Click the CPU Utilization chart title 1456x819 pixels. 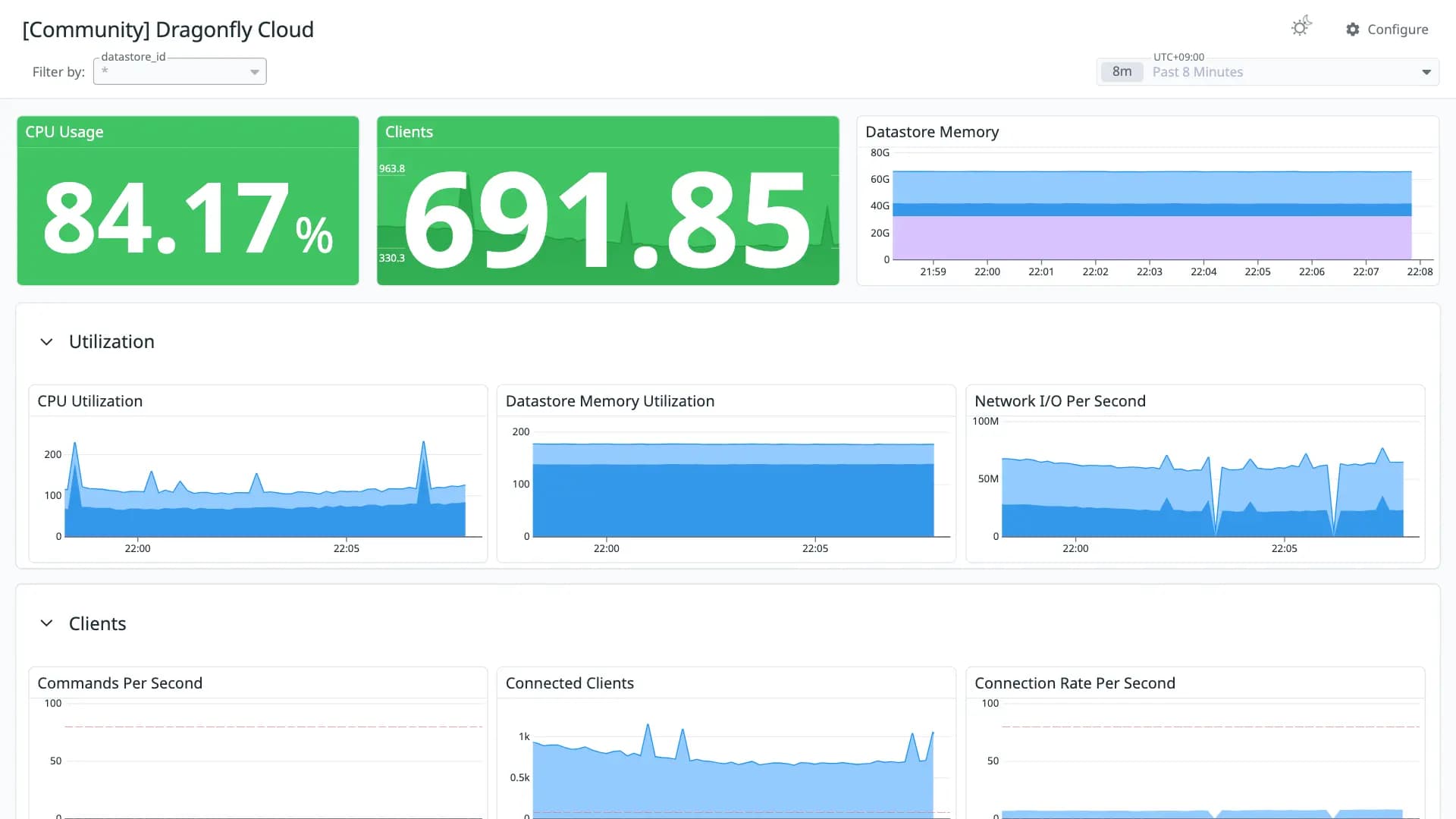point(90,401)
